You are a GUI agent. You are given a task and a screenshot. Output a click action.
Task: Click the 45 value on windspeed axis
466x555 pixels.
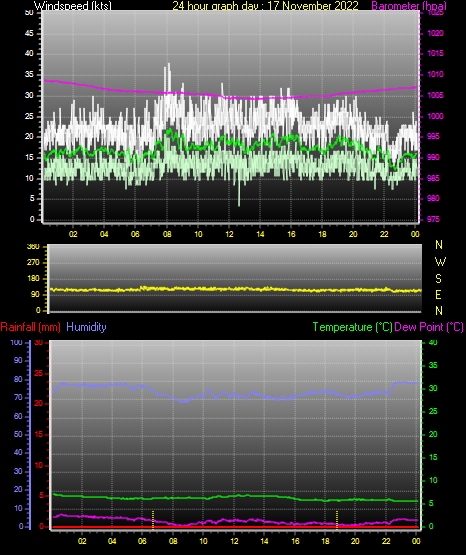(x=29, y=33)
